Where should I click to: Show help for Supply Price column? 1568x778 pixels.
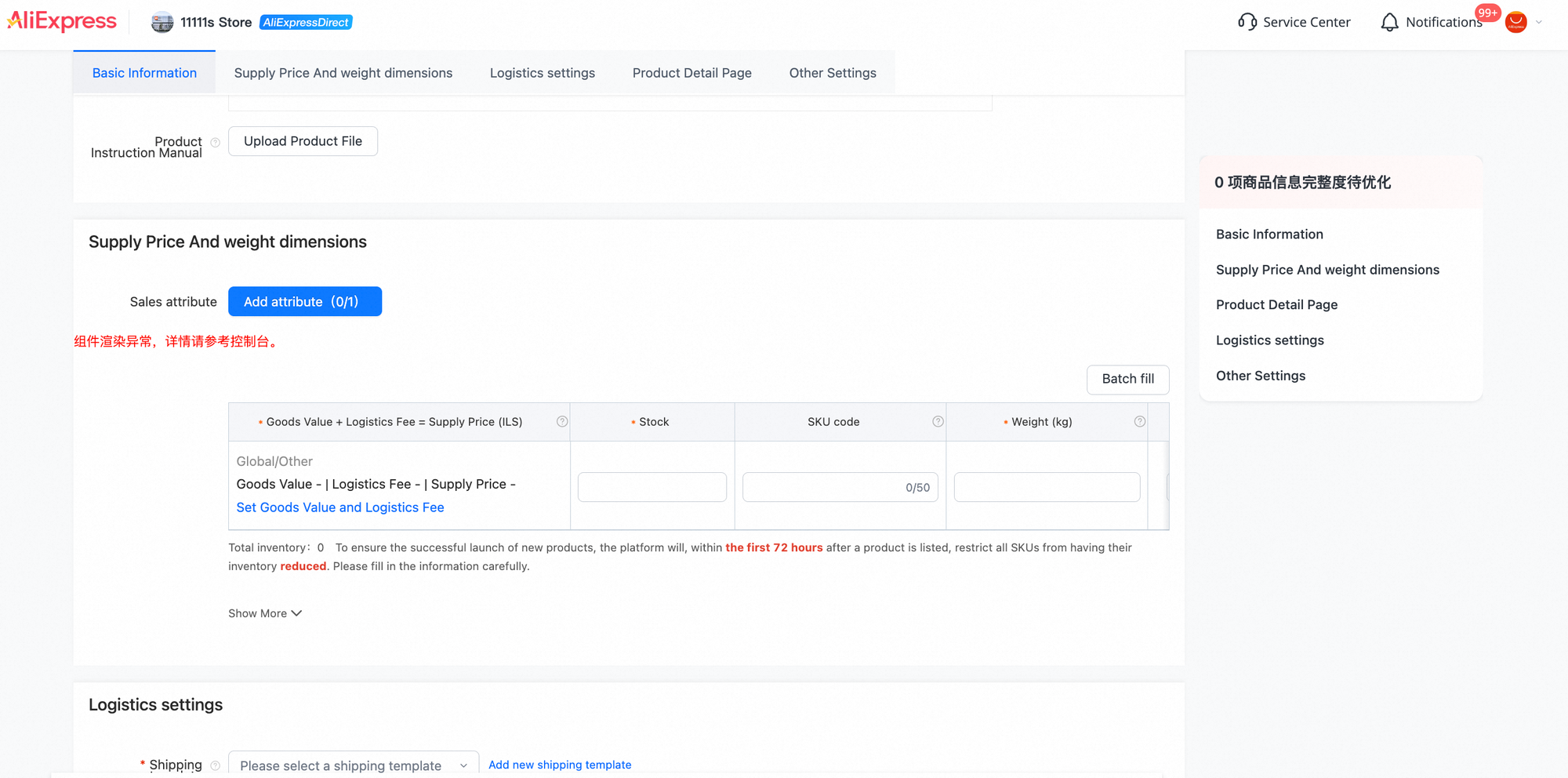click(x=562, y=421)
